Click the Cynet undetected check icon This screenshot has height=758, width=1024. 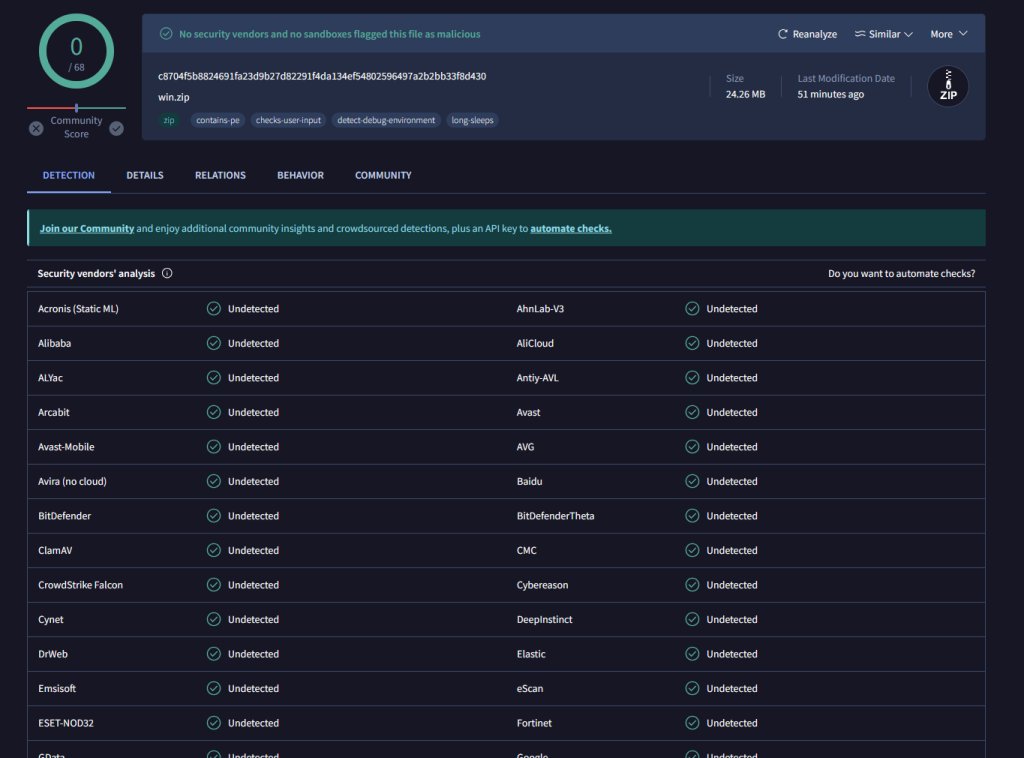[x=214, y=620]
